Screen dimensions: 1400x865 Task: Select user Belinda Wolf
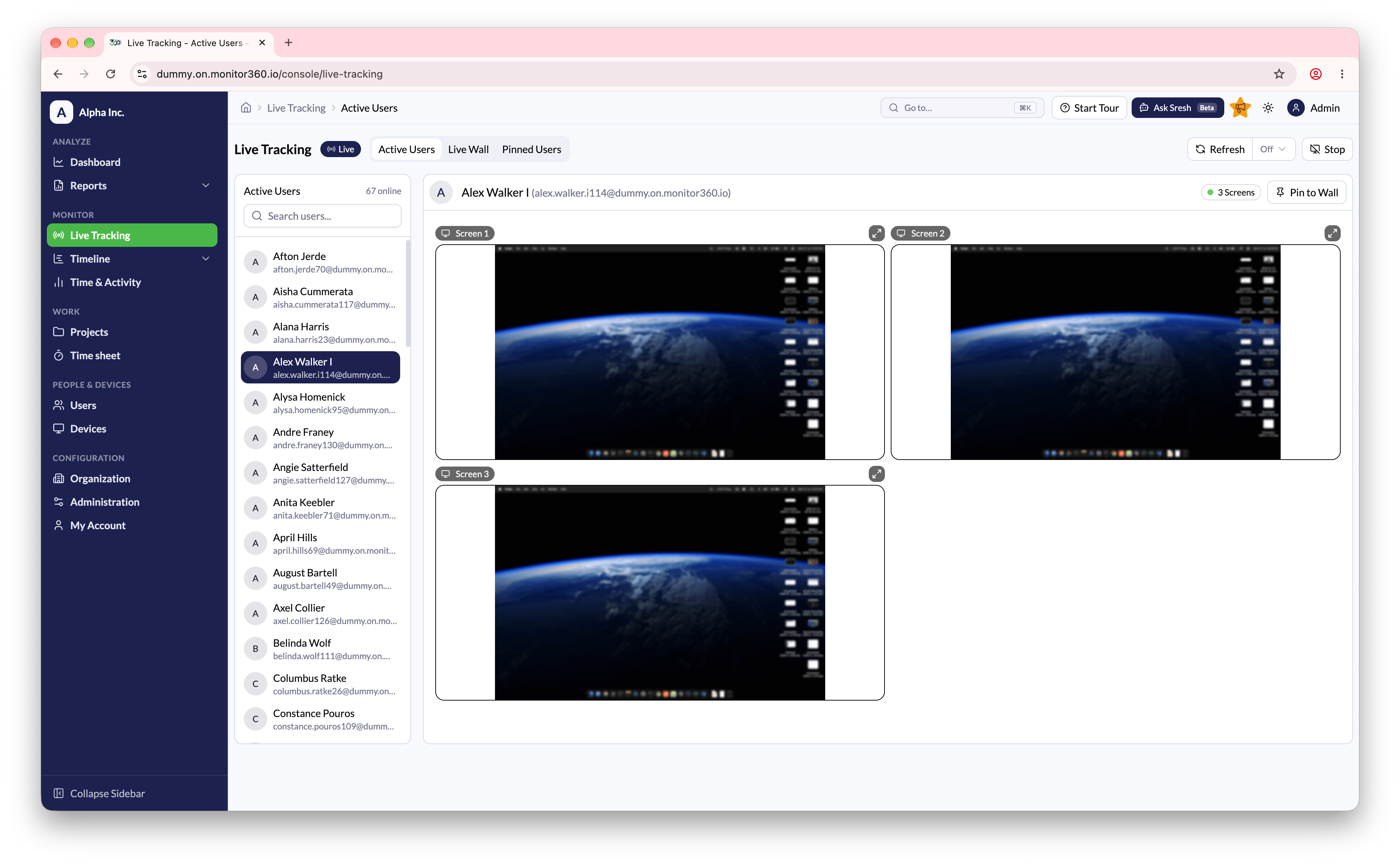(x=320, y=649)
